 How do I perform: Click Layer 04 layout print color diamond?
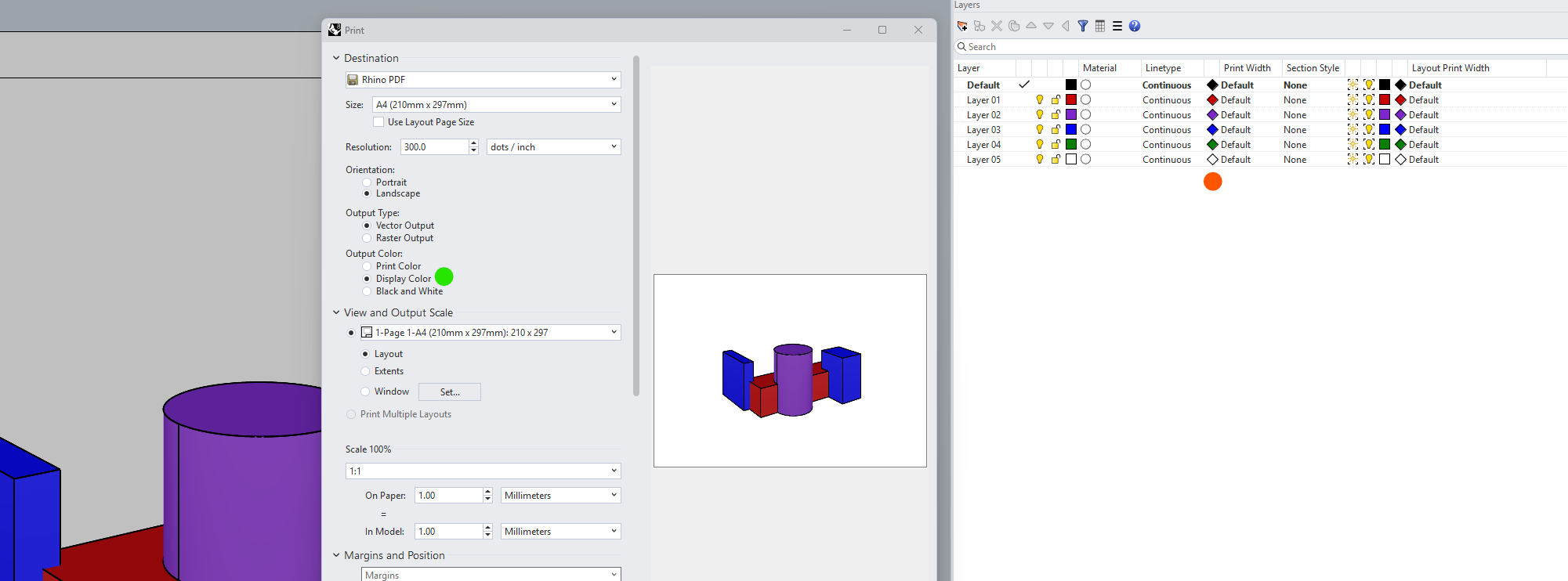tap(1400, 144)
